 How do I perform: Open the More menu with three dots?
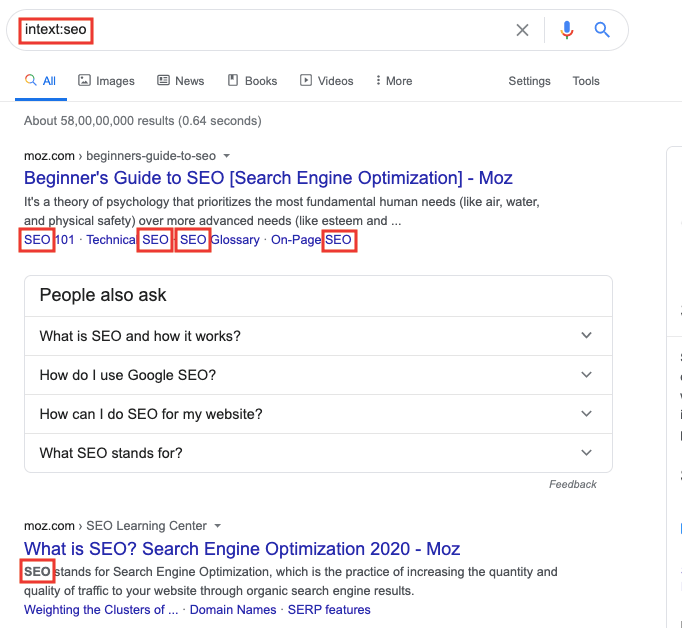[393, 81]
